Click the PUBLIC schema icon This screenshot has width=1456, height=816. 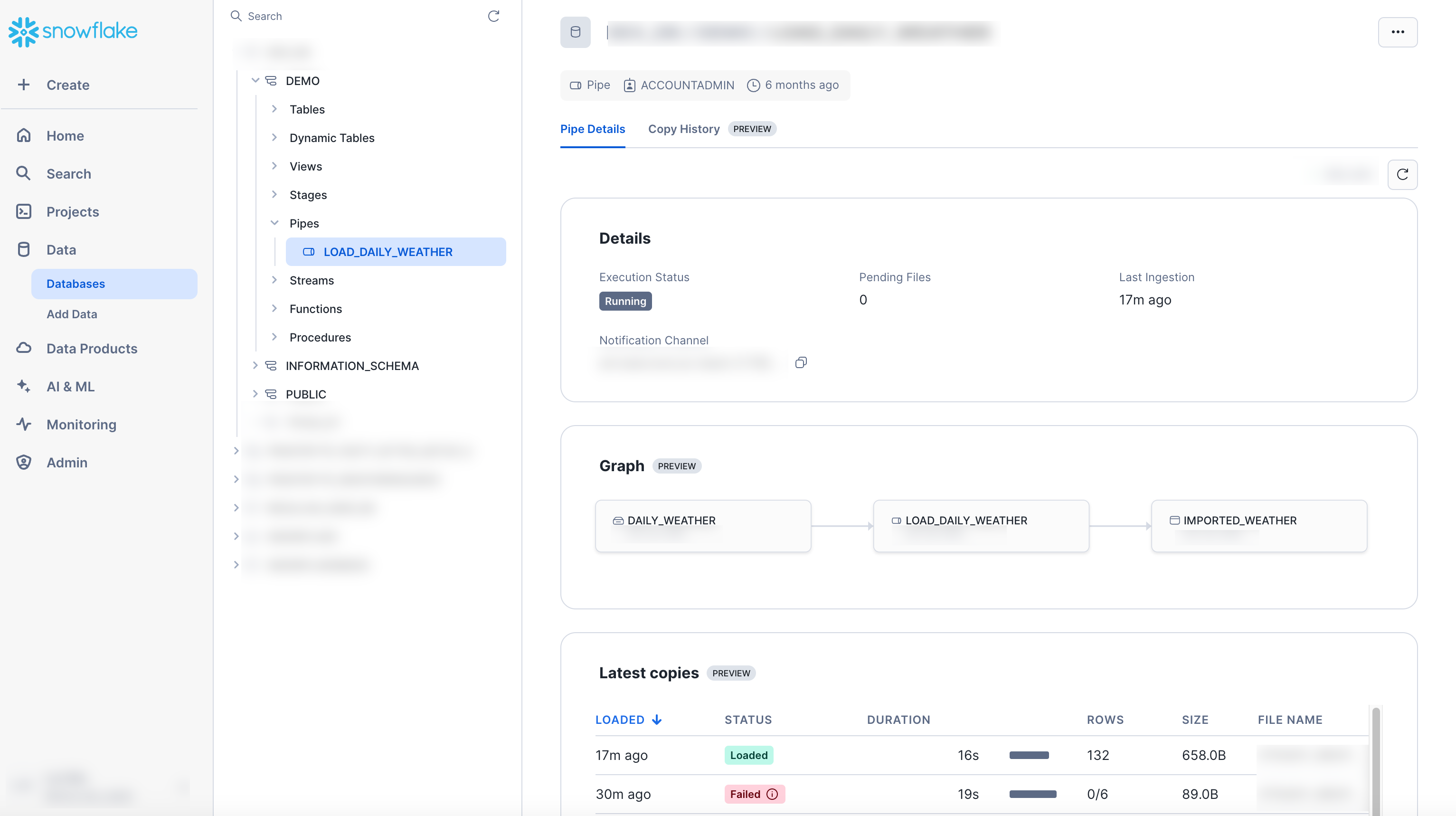[271, 394]
